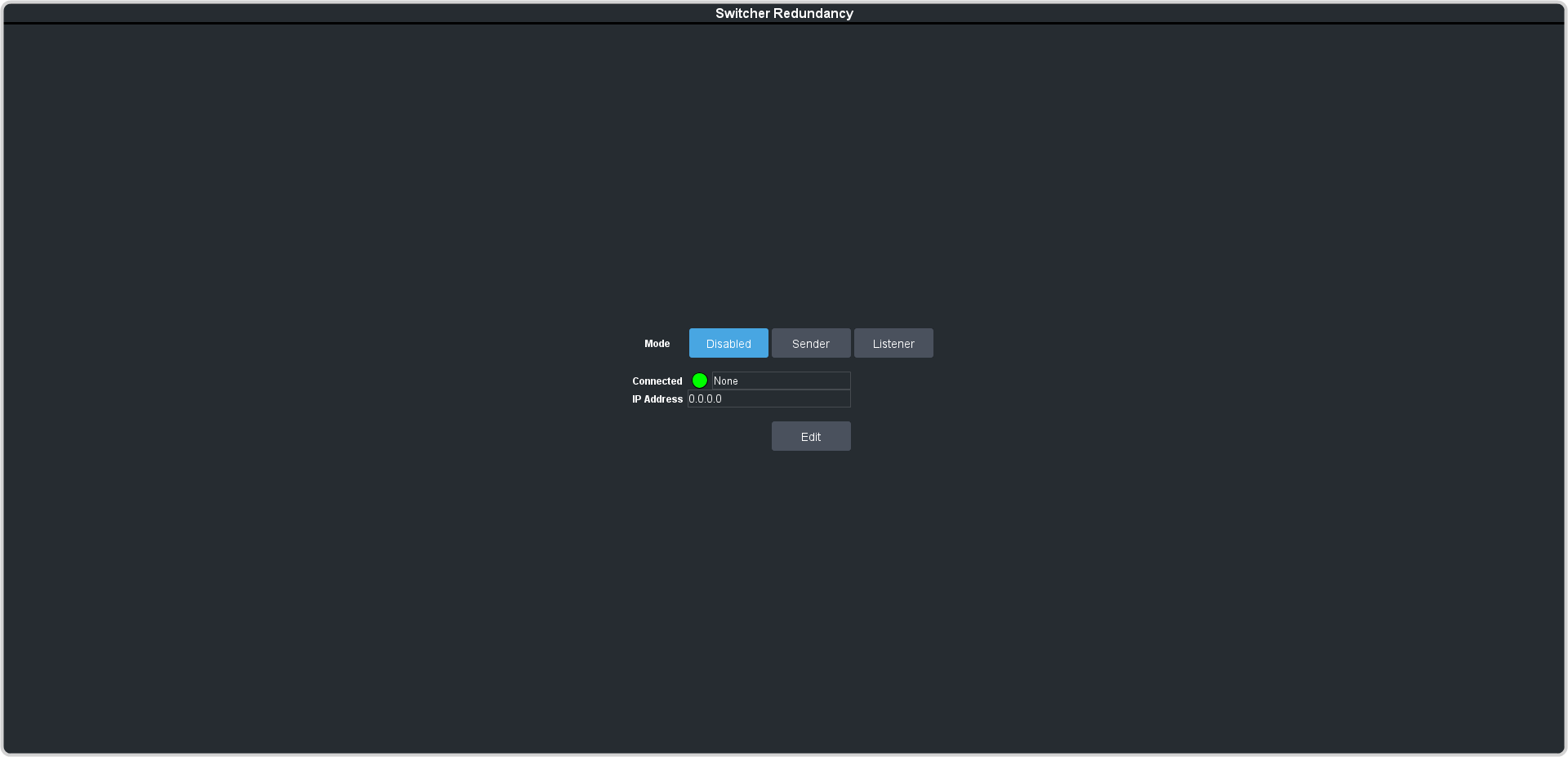1568x757 pixels.
Task: Focus the 0.0.0.0 address box
Action: [x=768, y=399]
